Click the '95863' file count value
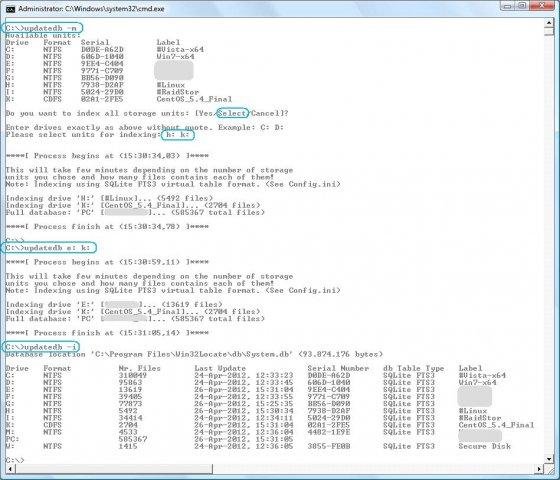This screenshot has height=480, width=560. click(x=130, y=382)
